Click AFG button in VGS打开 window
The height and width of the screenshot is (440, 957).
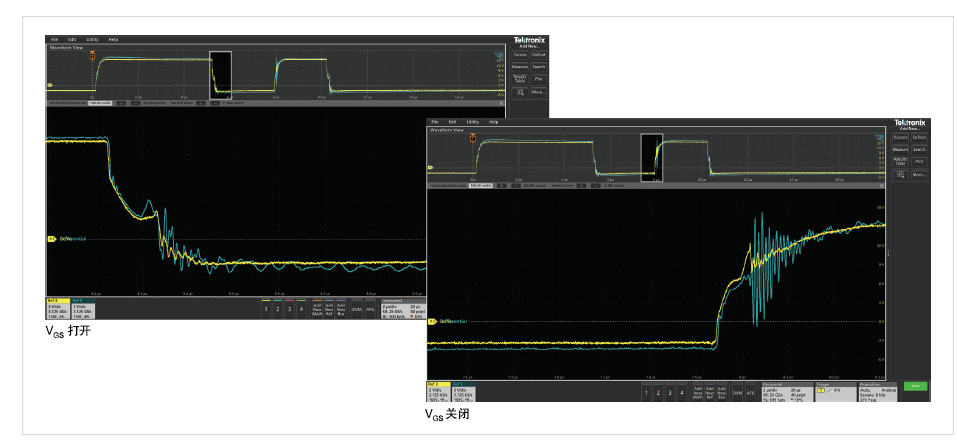(x=370, y=309)
